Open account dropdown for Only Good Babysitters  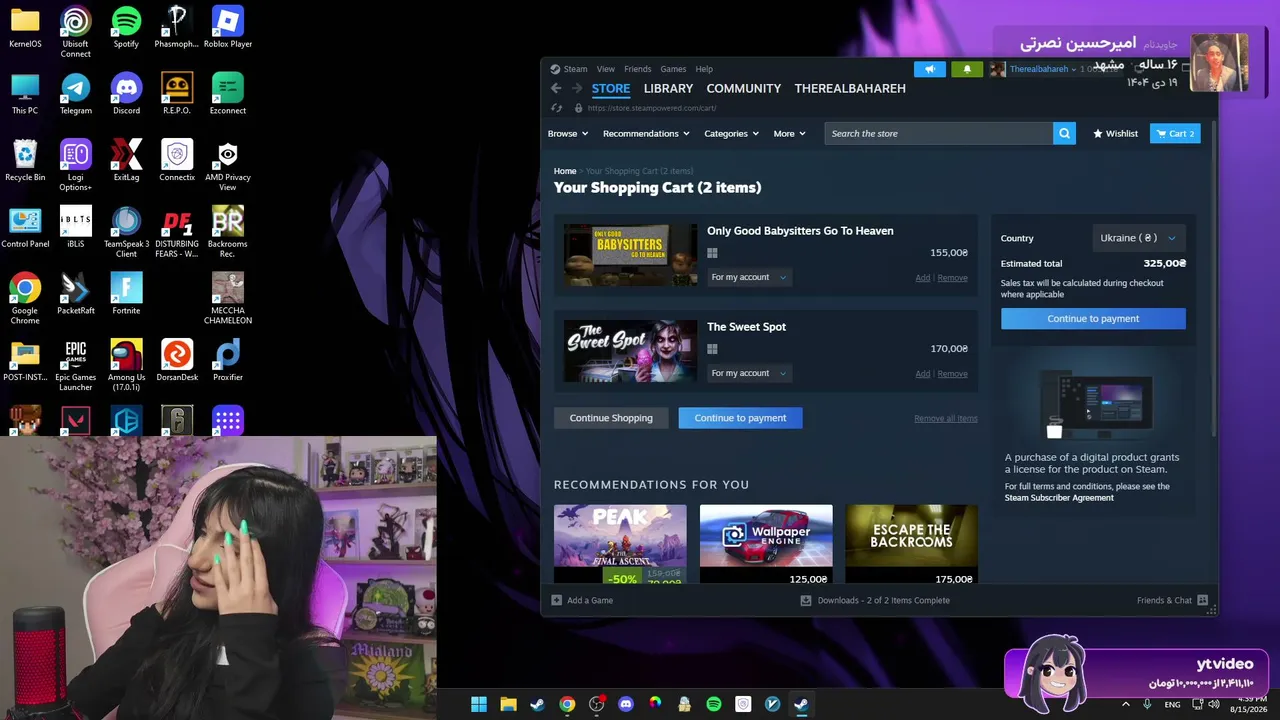pos(749,277)
